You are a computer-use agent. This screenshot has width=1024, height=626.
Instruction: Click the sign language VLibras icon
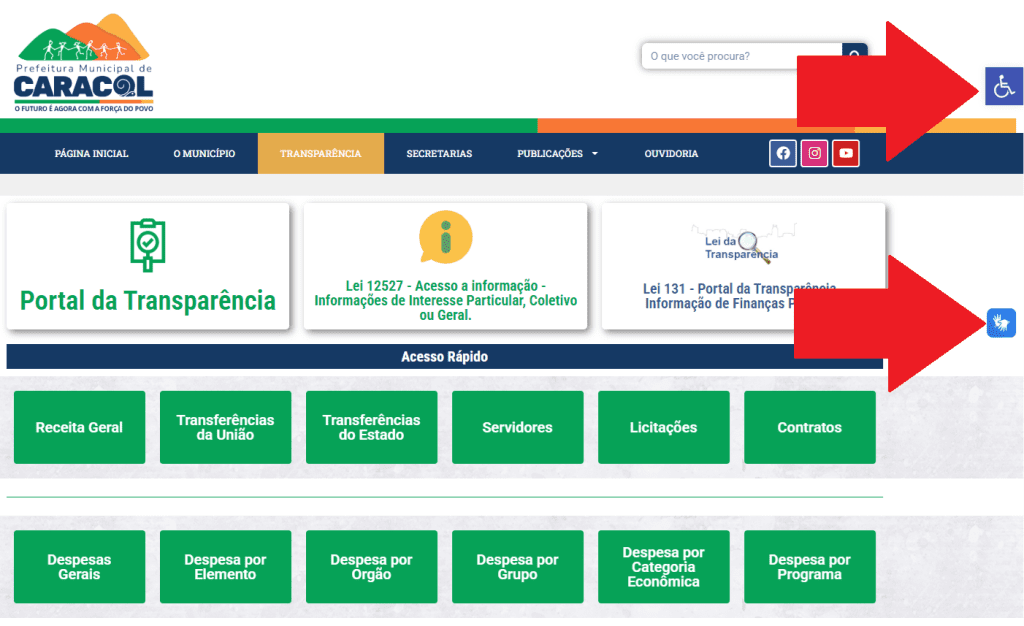(1001, 323)
